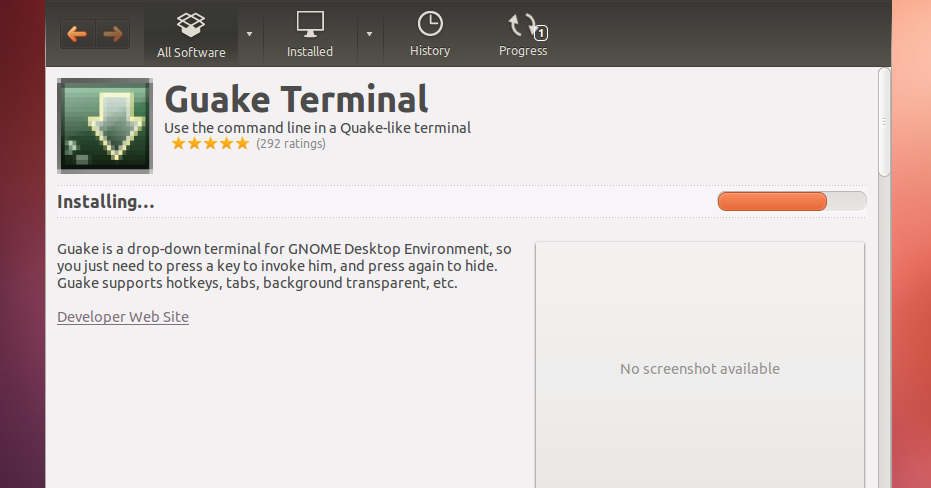Click the Guake description paragraph
Screen dimensions: 931x488
[284, 266]
